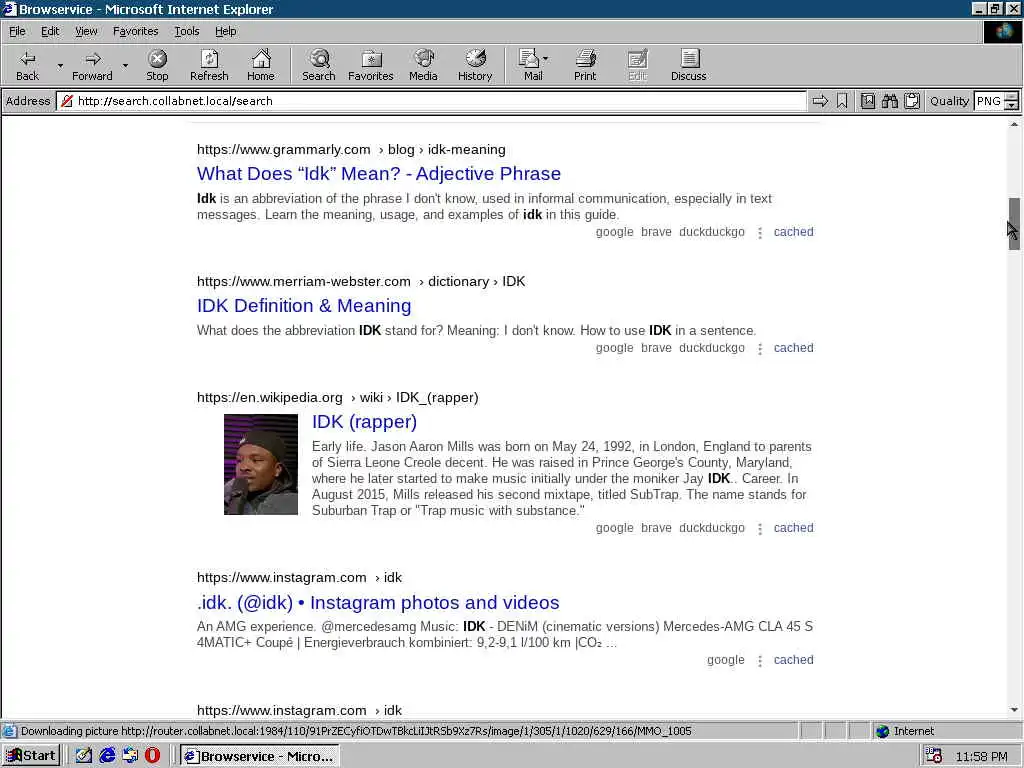Screen dimensions: 1024x768
Task: Stop loading the page
Action: [x=157, y=65]
